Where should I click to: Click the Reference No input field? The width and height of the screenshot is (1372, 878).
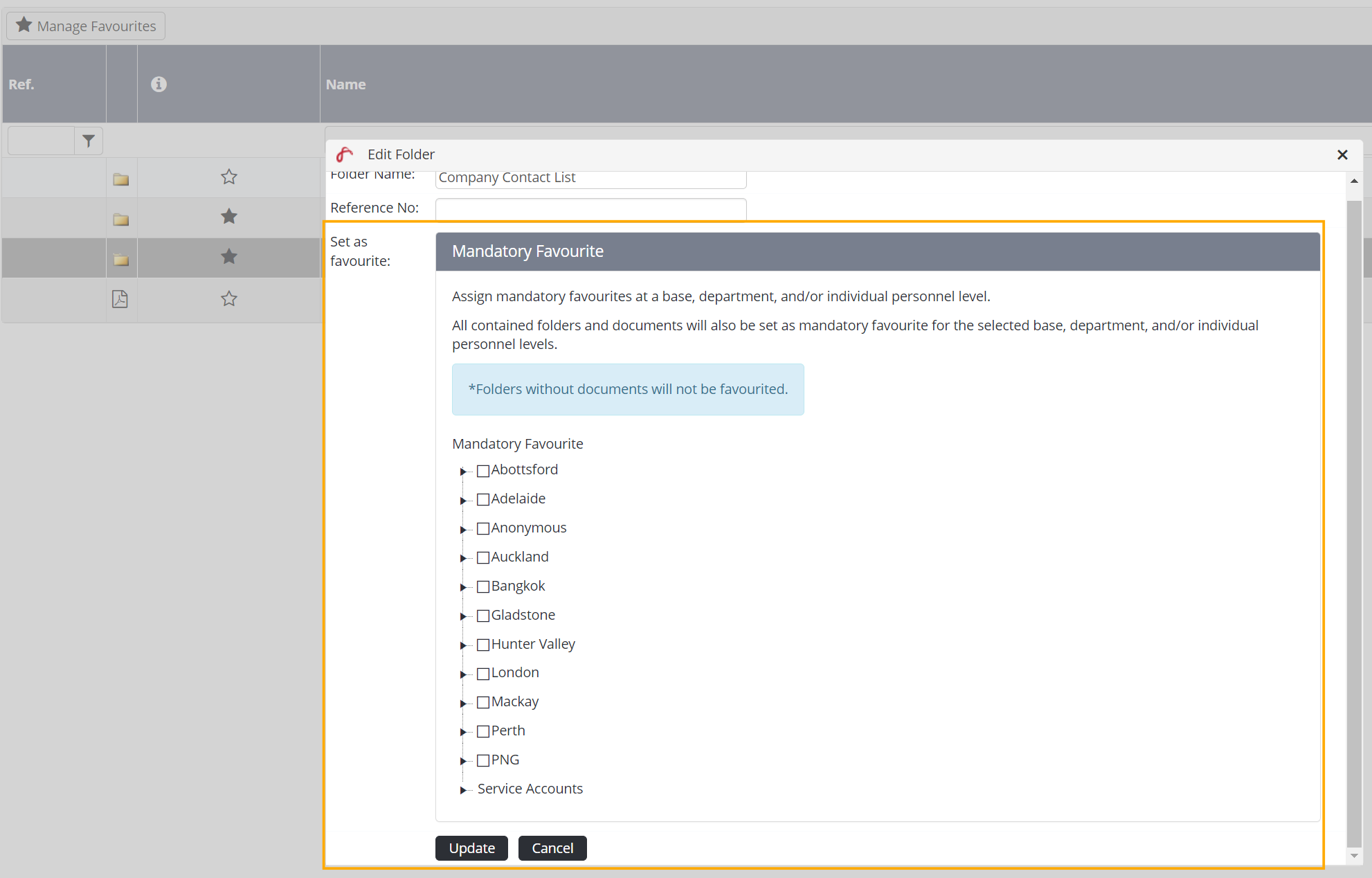590,208
